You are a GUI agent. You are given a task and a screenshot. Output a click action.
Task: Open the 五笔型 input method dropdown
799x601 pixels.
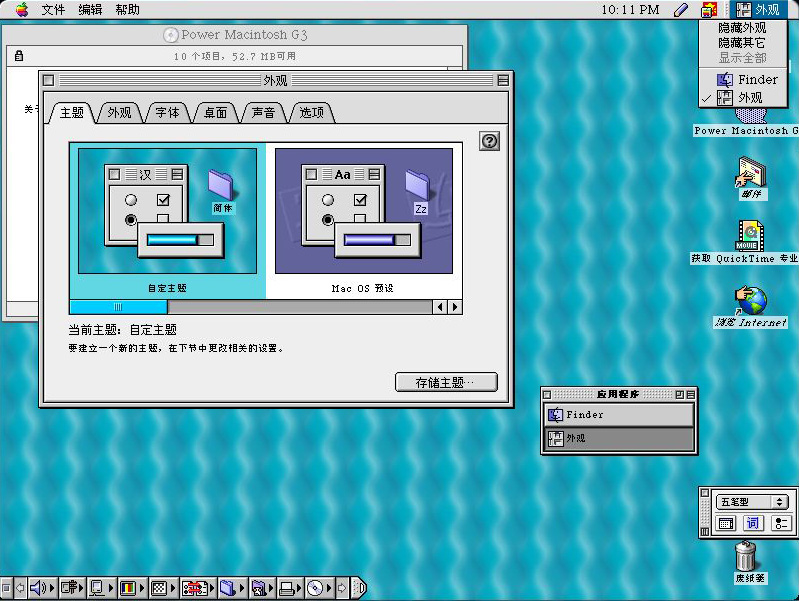(752, 501)
